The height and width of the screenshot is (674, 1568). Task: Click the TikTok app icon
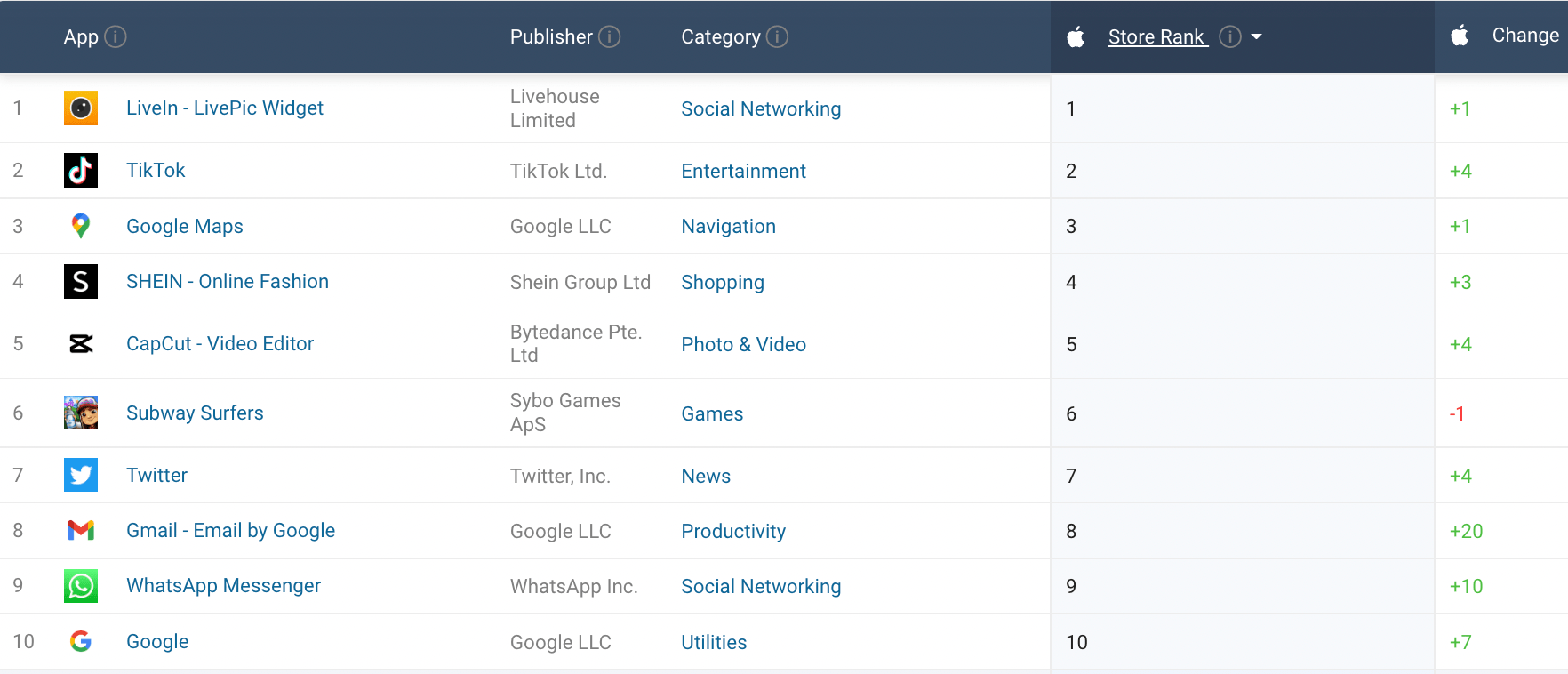click(81, 171)
